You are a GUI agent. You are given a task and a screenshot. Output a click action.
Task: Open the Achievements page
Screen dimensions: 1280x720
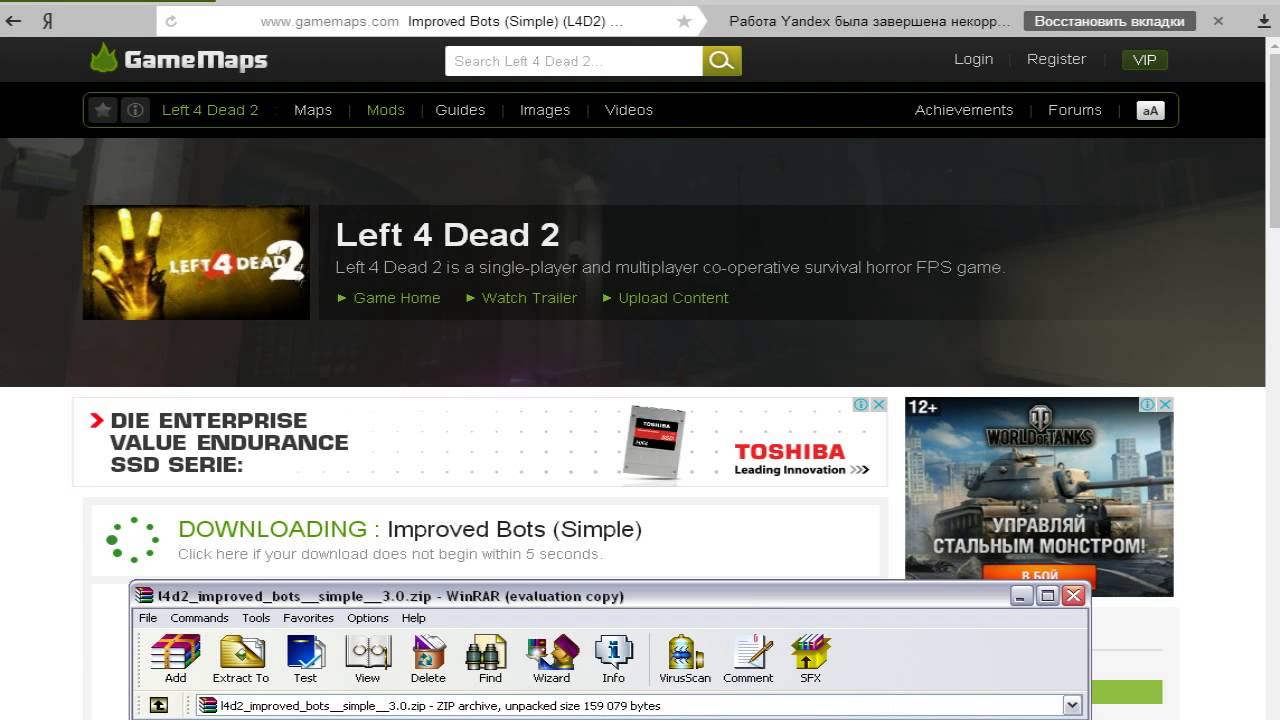click(964, 110)
